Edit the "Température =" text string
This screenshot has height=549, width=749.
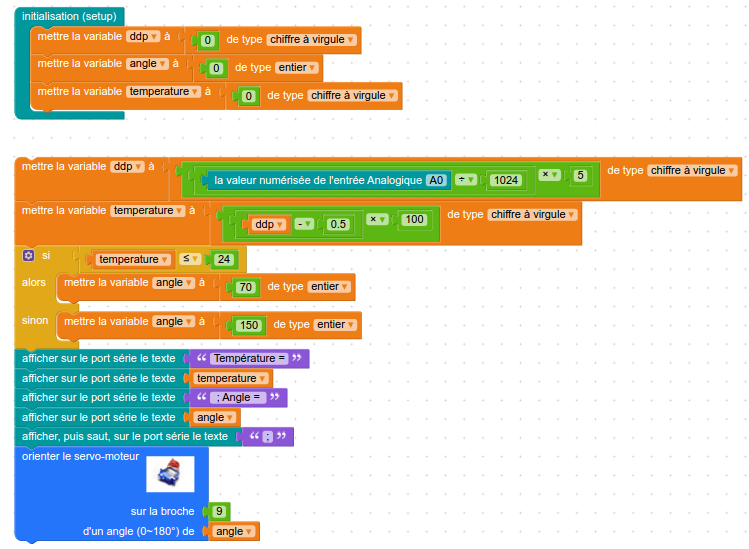(x=249, y=359)
